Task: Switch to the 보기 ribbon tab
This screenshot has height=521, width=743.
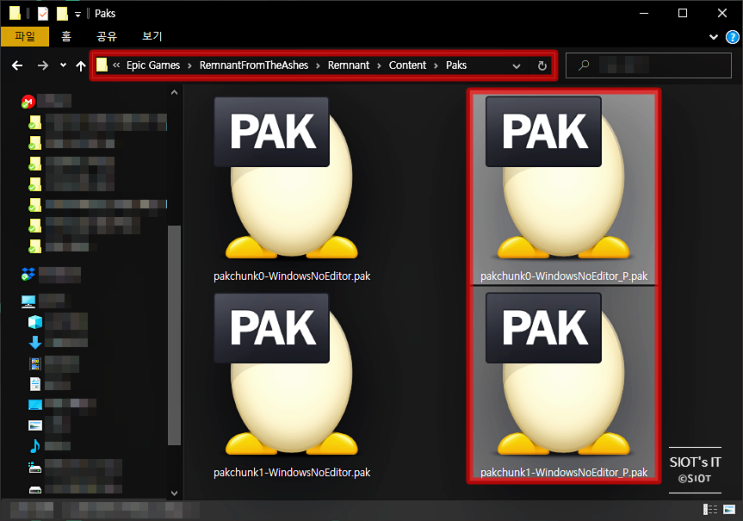Action: click(x=152, y=37)
